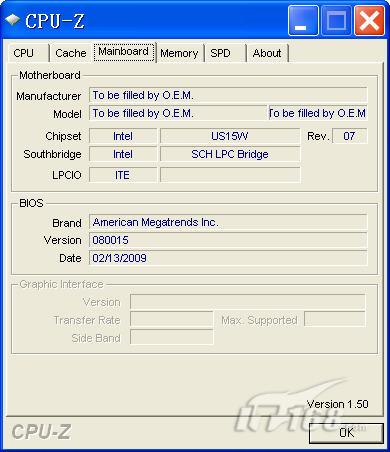
Task: Click the BIOS Brand American Megatrends field
Action: [228, 222]
